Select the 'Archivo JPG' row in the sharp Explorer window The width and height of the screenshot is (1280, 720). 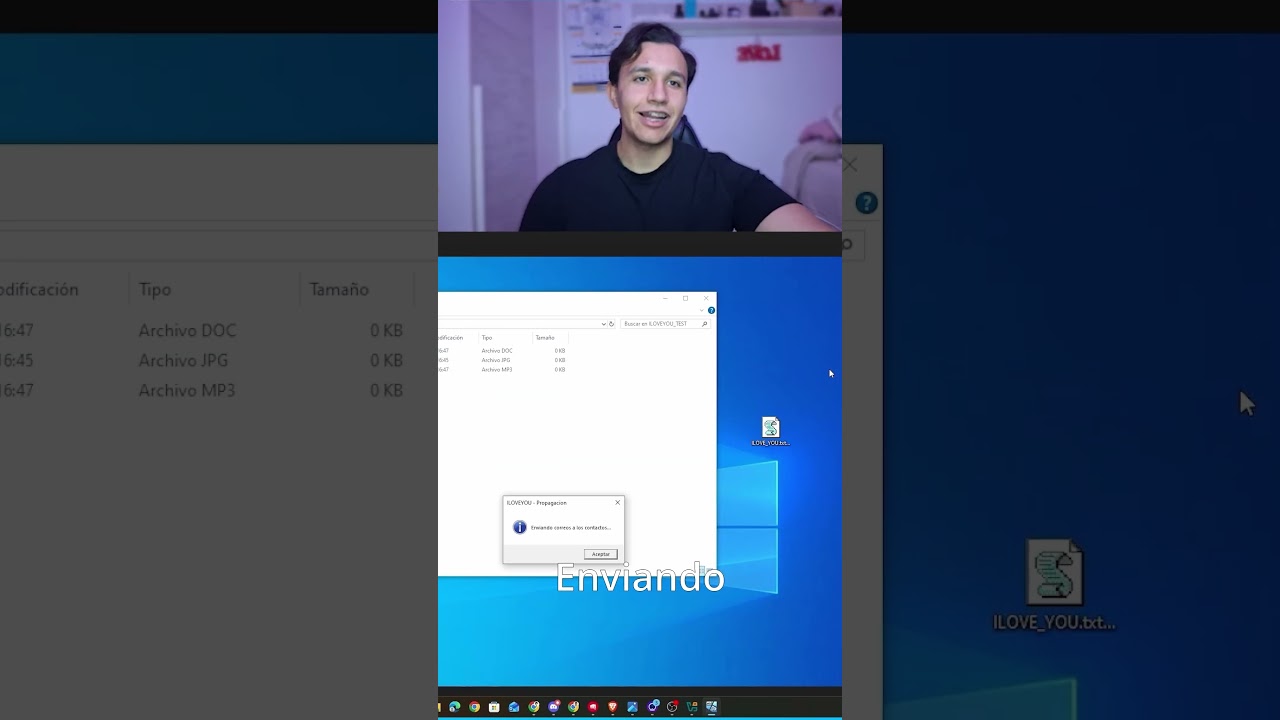tap(502, 360)
